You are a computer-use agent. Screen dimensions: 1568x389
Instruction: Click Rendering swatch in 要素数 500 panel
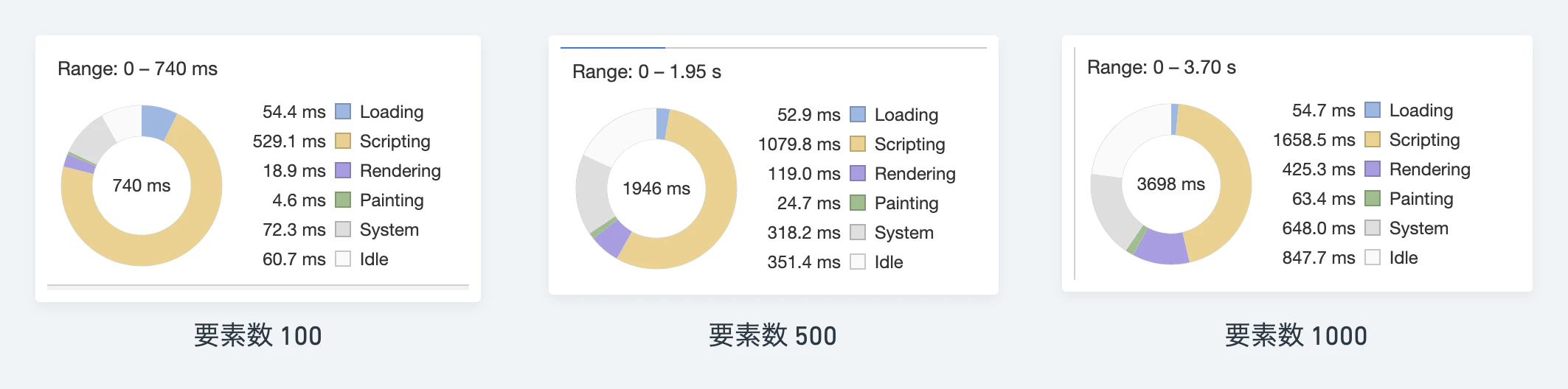click(x=858, y=173)
